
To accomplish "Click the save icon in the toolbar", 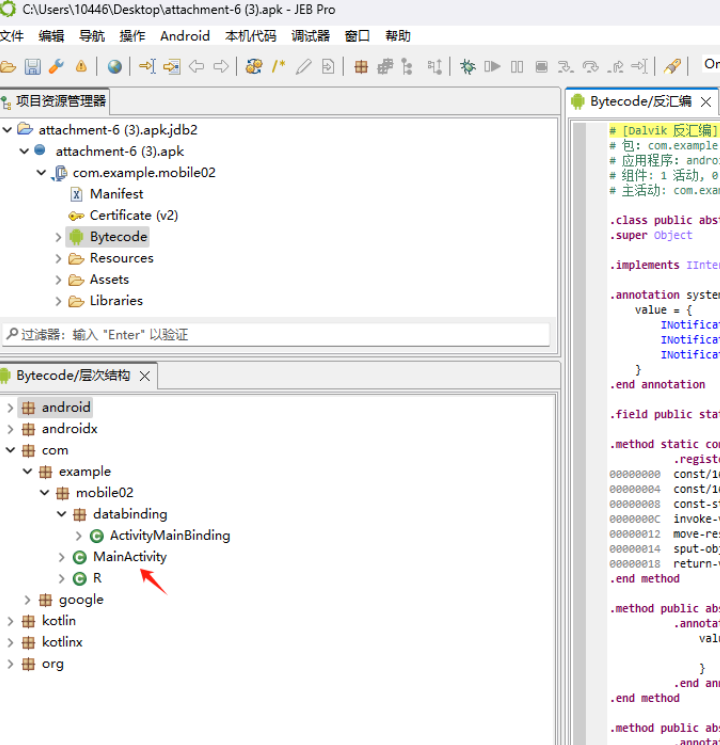I will click(x=32, y=67).
